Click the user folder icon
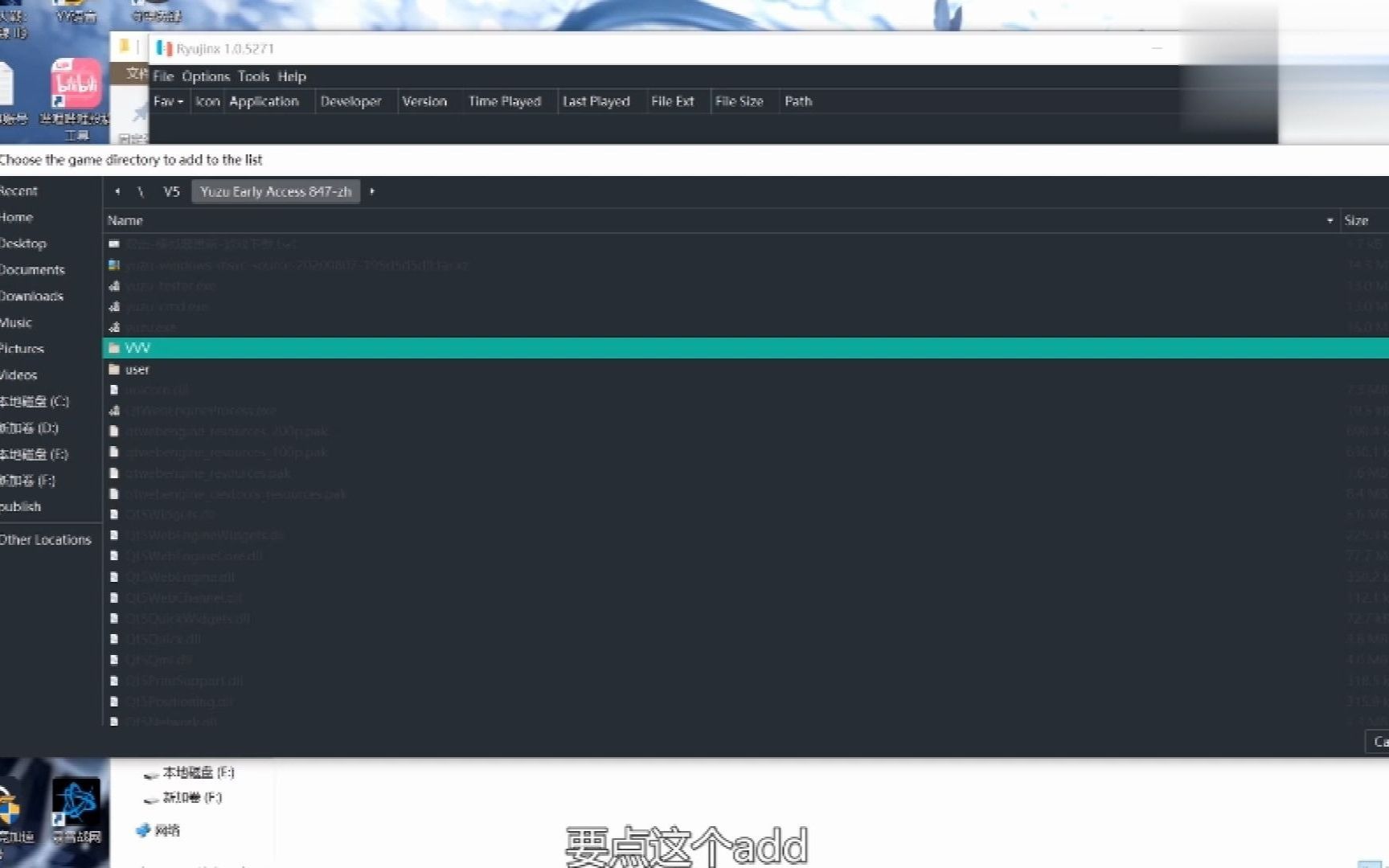Image resolution: width=1389 pixels, height=868 pixels. [x=114, y=370]
